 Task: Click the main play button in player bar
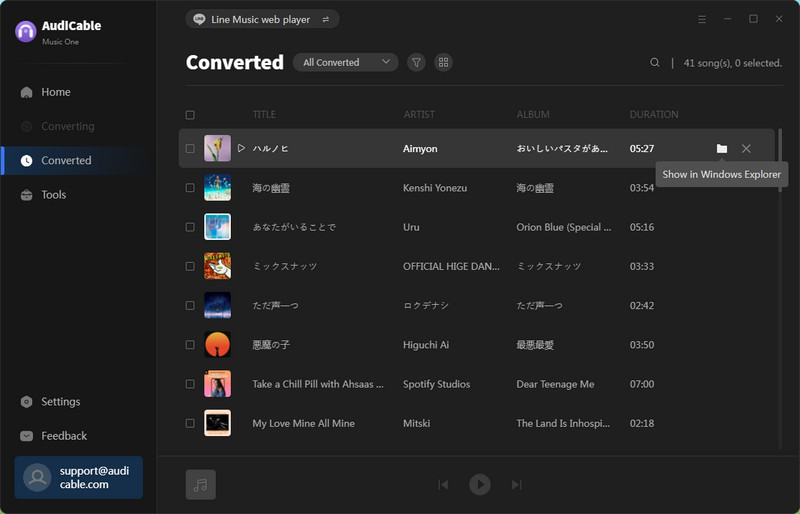480,484
